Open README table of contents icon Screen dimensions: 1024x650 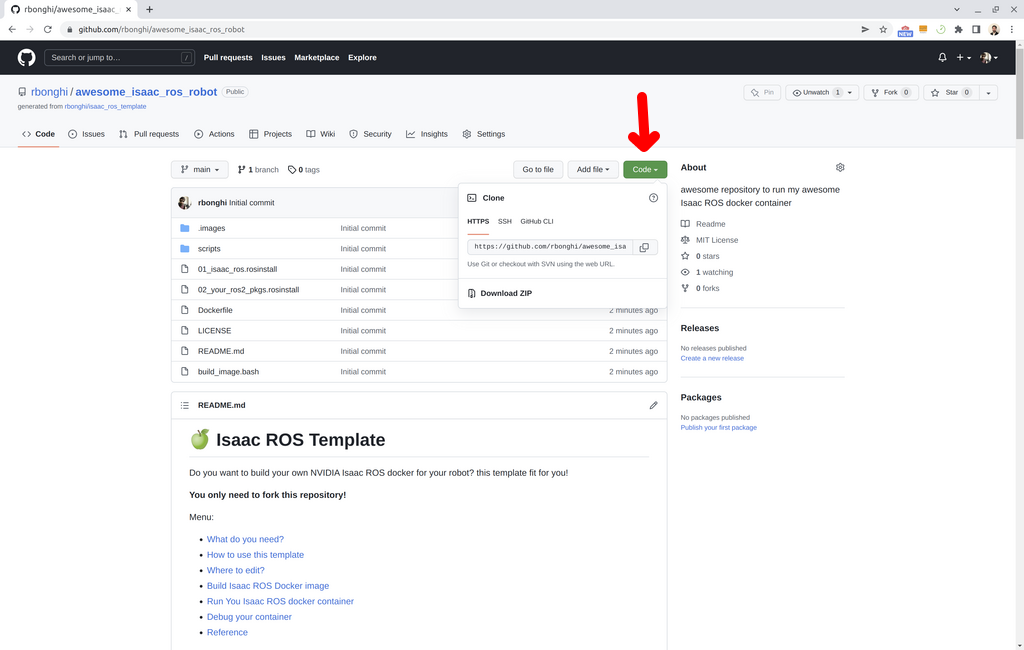point(185,405)
